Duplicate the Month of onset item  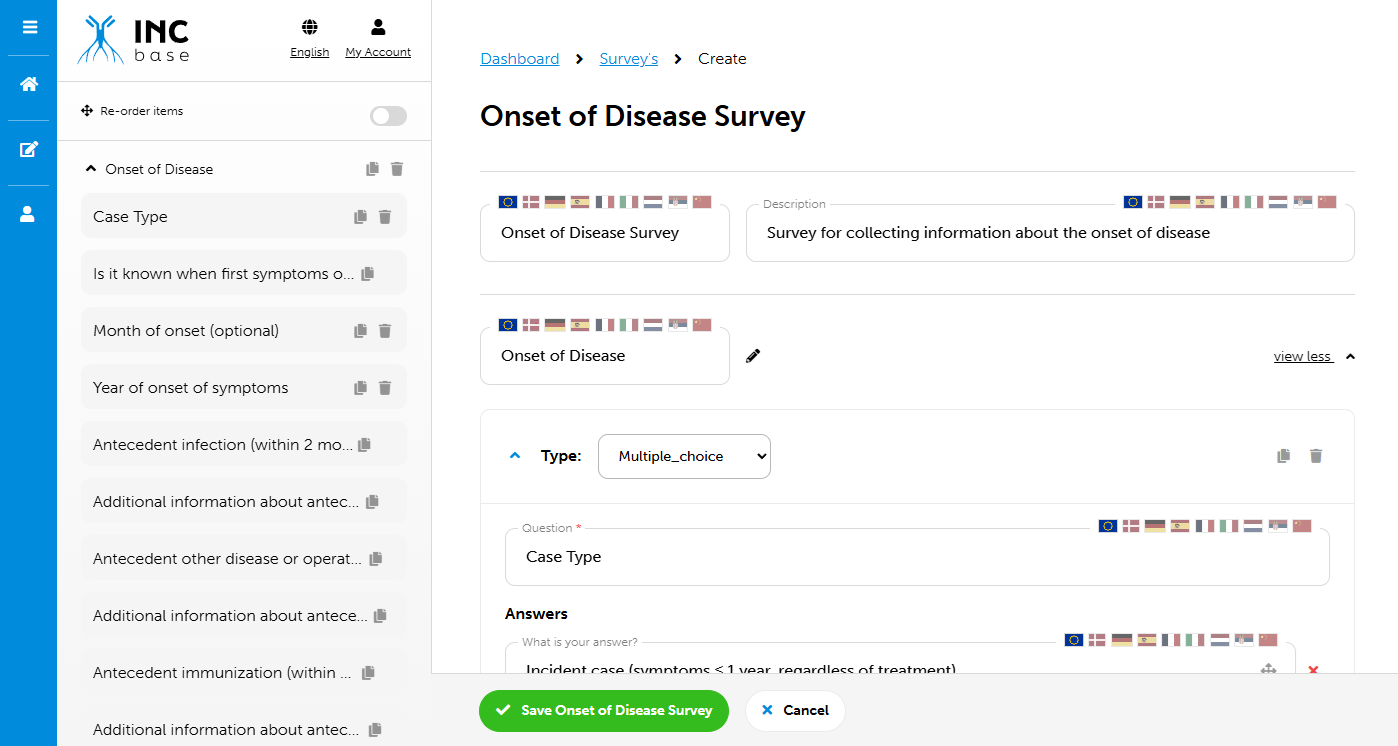(360, 331)
